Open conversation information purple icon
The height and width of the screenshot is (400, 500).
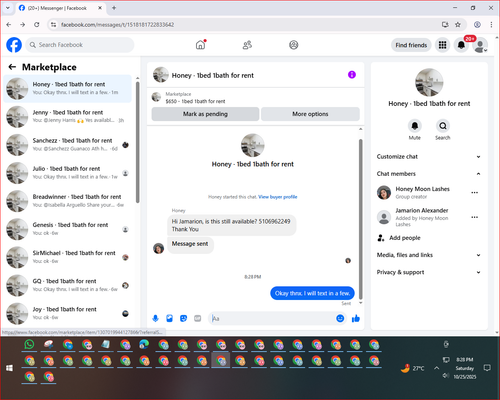[x=352, y=75]
